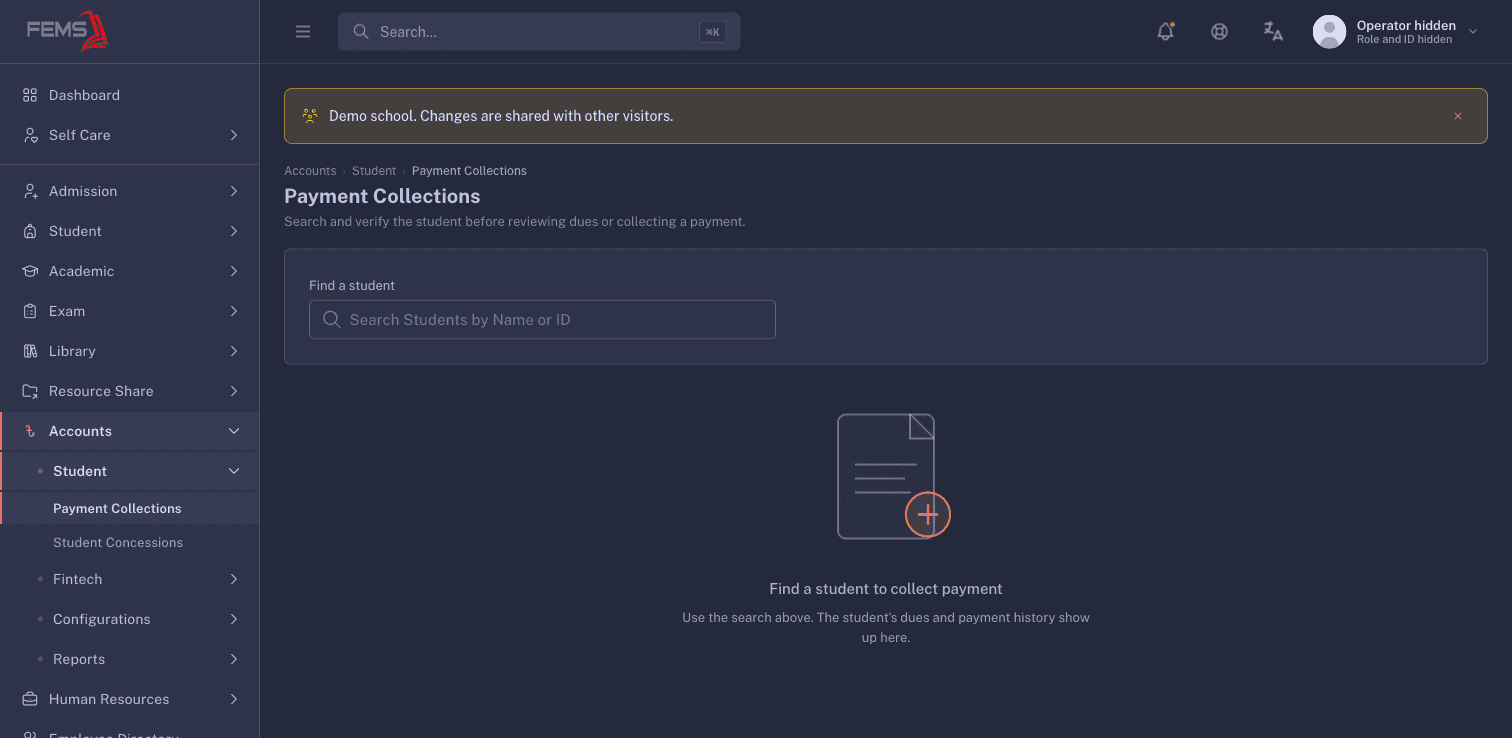Click 'Find a student to collect payment' text

[x=886, y=589]
